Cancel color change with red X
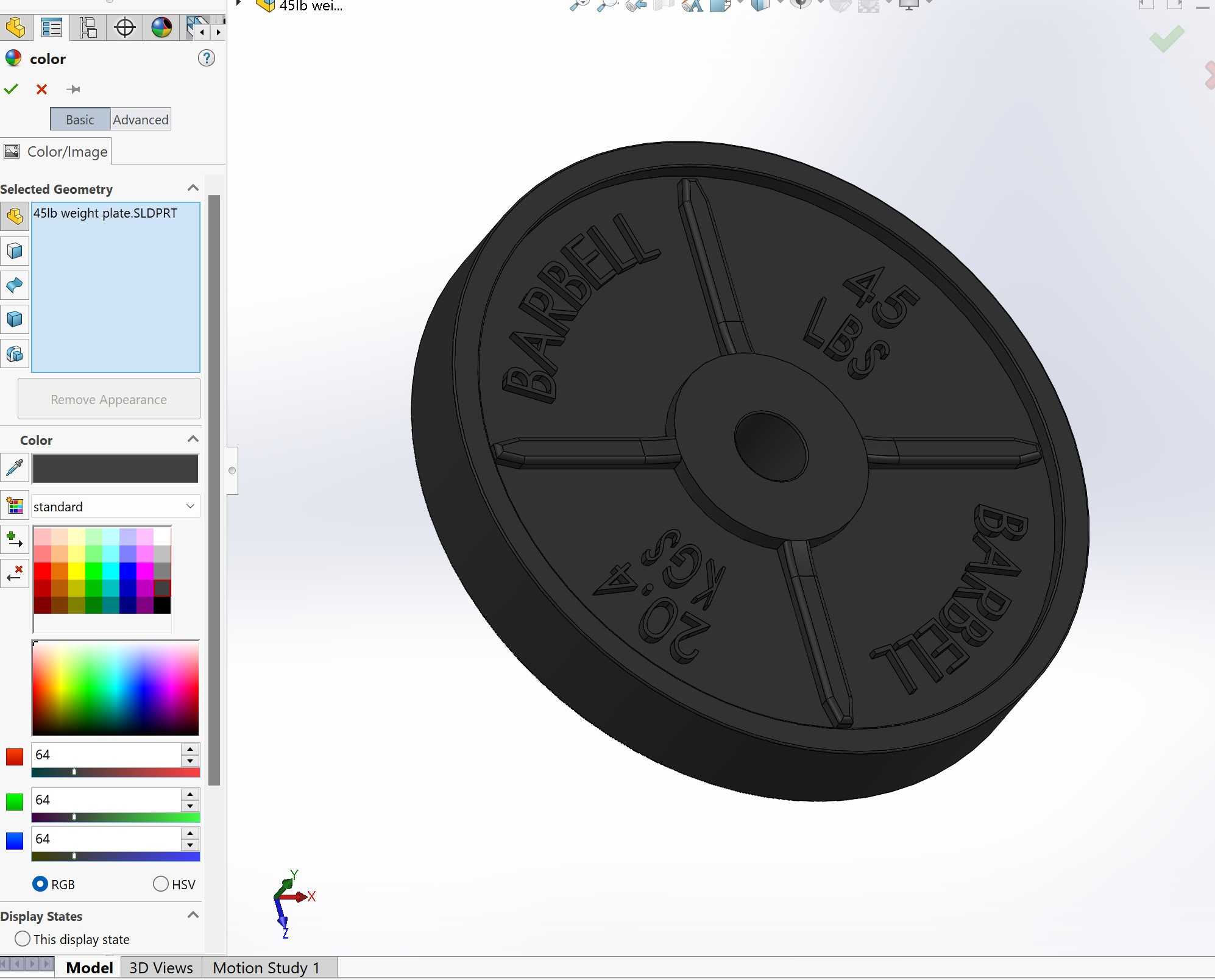The height and width of the screenshot is (980, 1215). coord(41,90)
